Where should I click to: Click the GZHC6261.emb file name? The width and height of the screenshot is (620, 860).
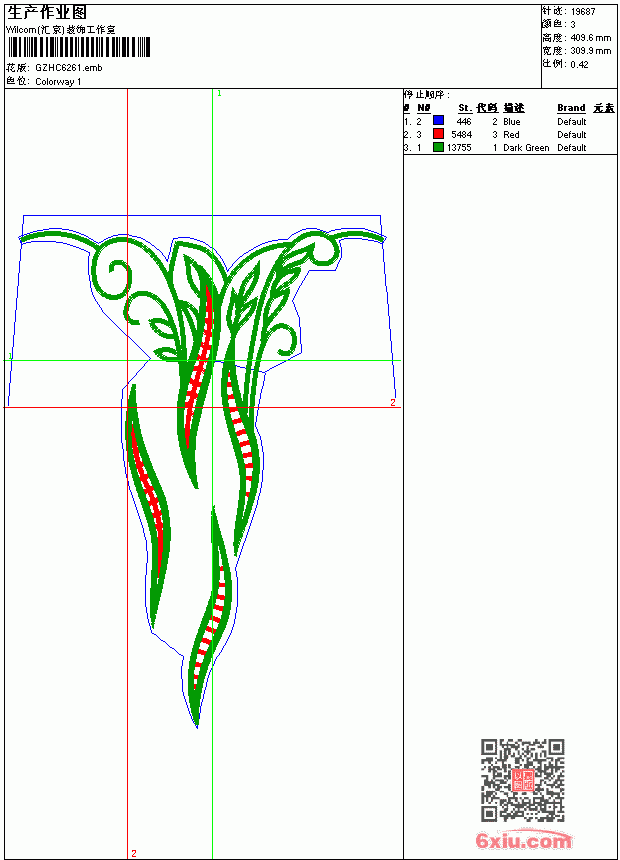pos(69,68)
